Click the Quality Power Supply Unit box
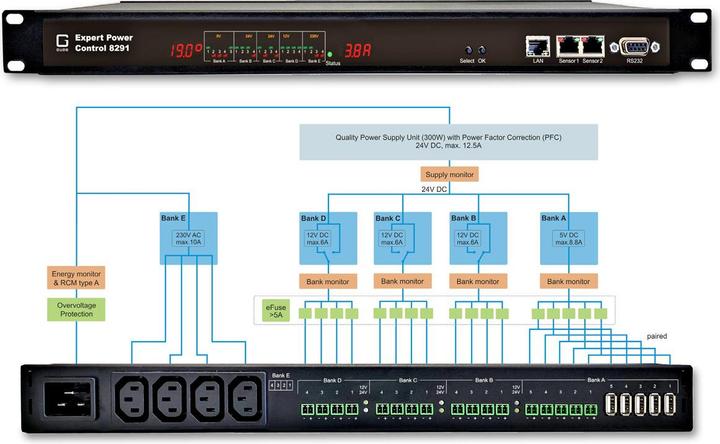Screen dimensions: 720x444 449,142
